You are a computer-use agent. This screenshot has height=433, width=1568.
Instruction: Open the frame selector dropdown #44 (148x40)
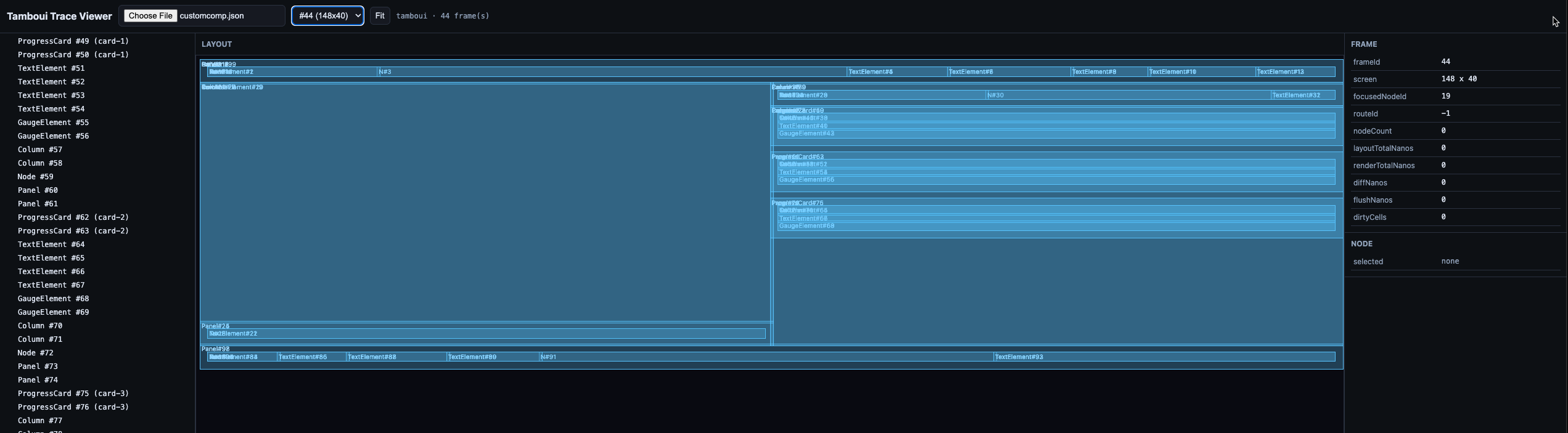click(327, 16)
